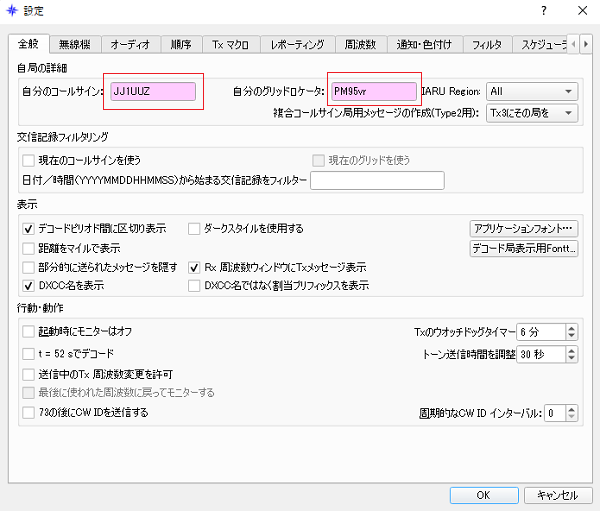The image size is (600, 511).
Task: Open the オーディオ tab
Action: point(130,44)
